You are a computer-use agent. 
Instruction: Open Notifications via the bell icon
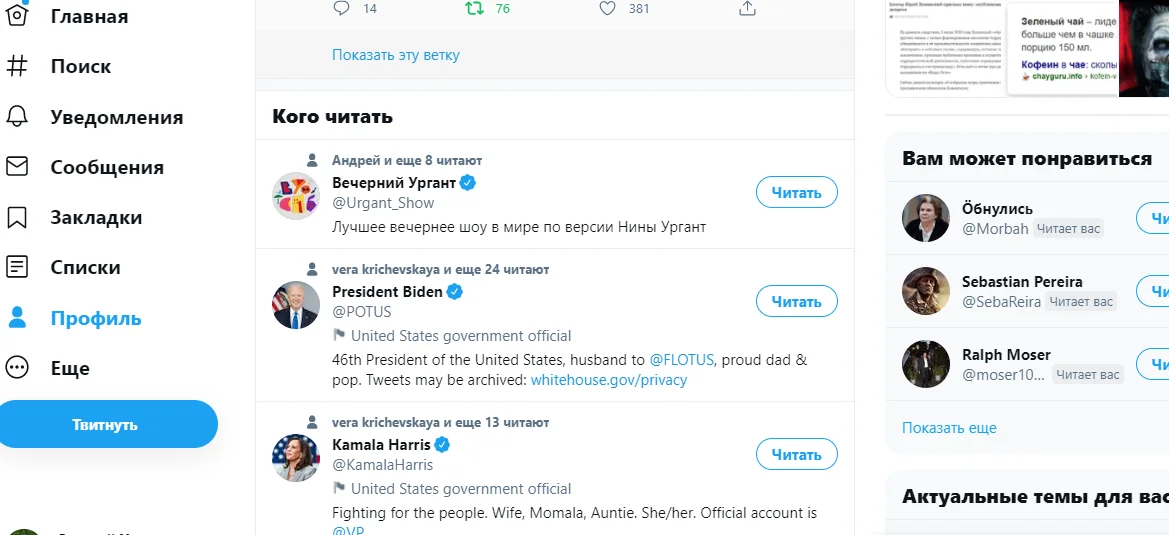pyautogui.click(x=17, y=117)
